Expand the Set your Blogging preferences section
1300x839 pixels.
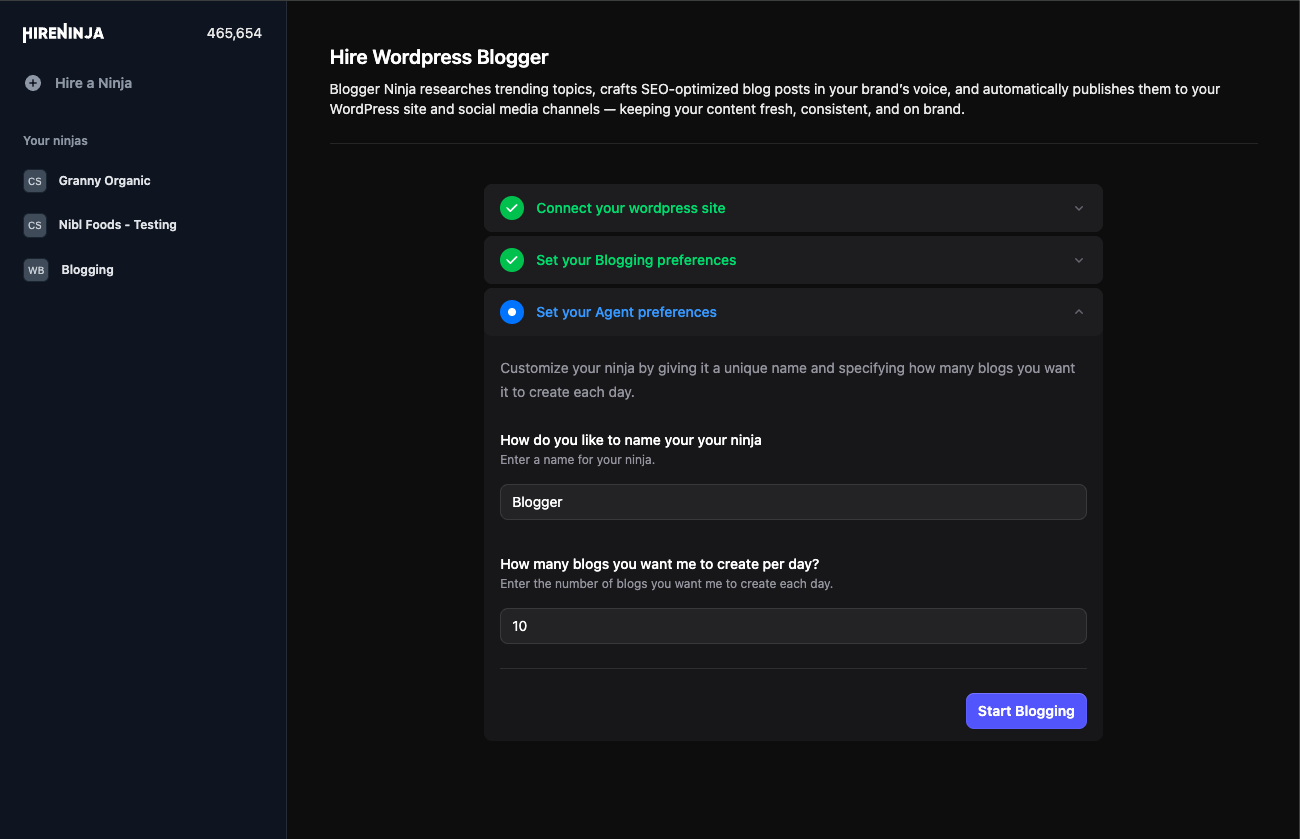1078,260
